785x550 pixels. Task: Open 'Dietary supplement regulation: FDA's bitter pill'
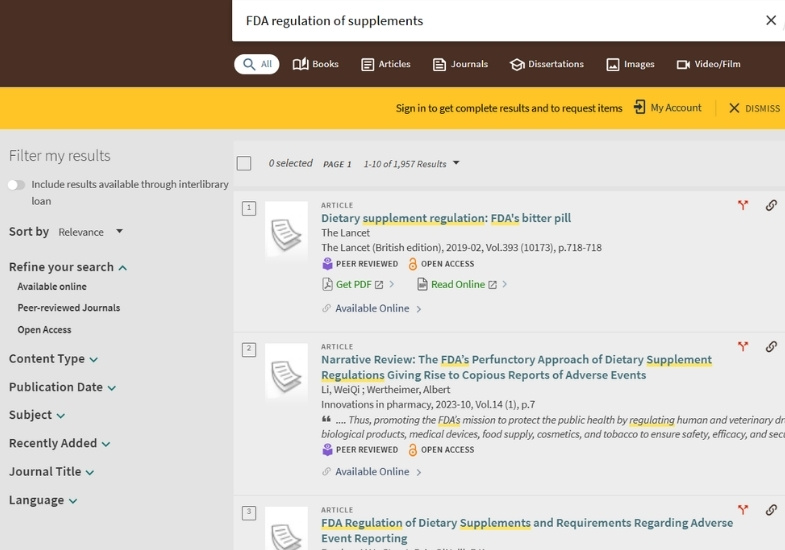click(x=446, y=218)
